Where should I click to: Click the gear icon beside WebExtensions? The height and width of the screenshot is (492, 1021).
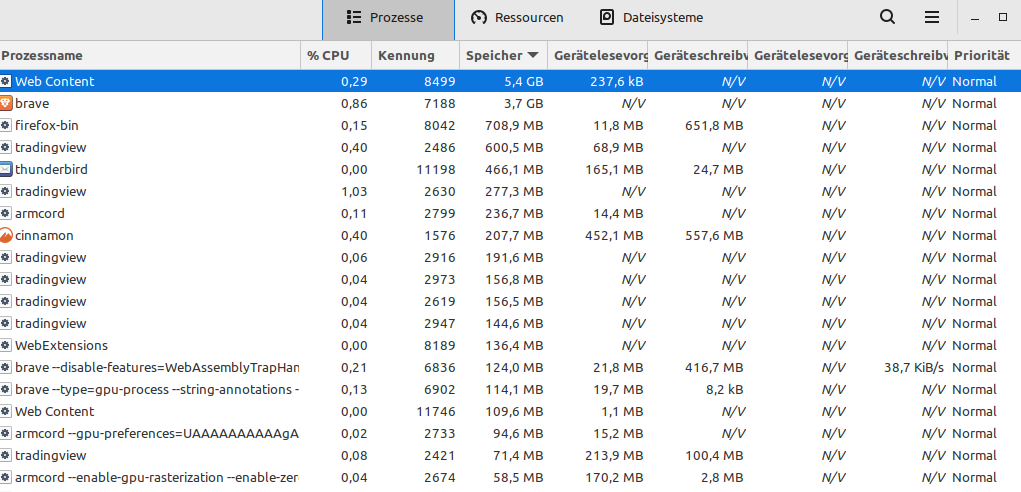[6, 346]
